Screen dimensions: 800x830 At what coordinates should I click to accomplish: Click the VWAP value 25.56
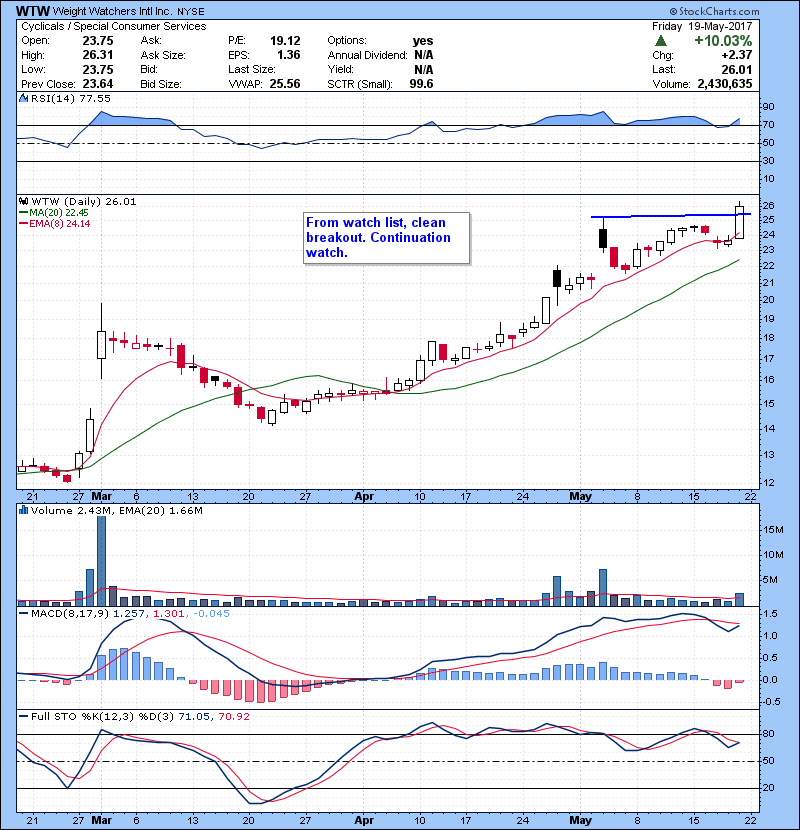point(285,84)
